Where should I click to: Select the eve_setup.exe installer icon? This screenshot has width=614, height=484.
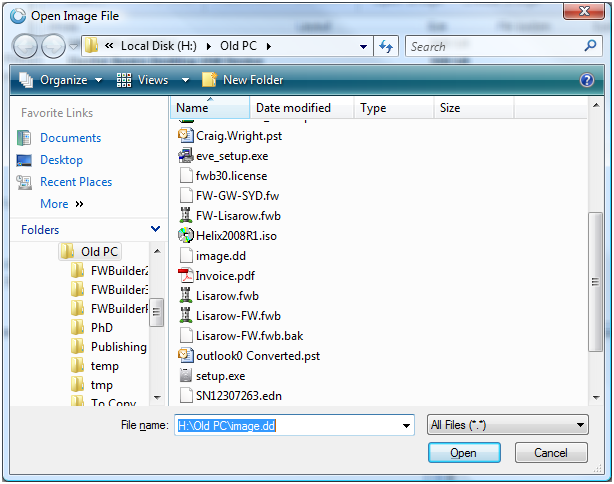[186, 155]
